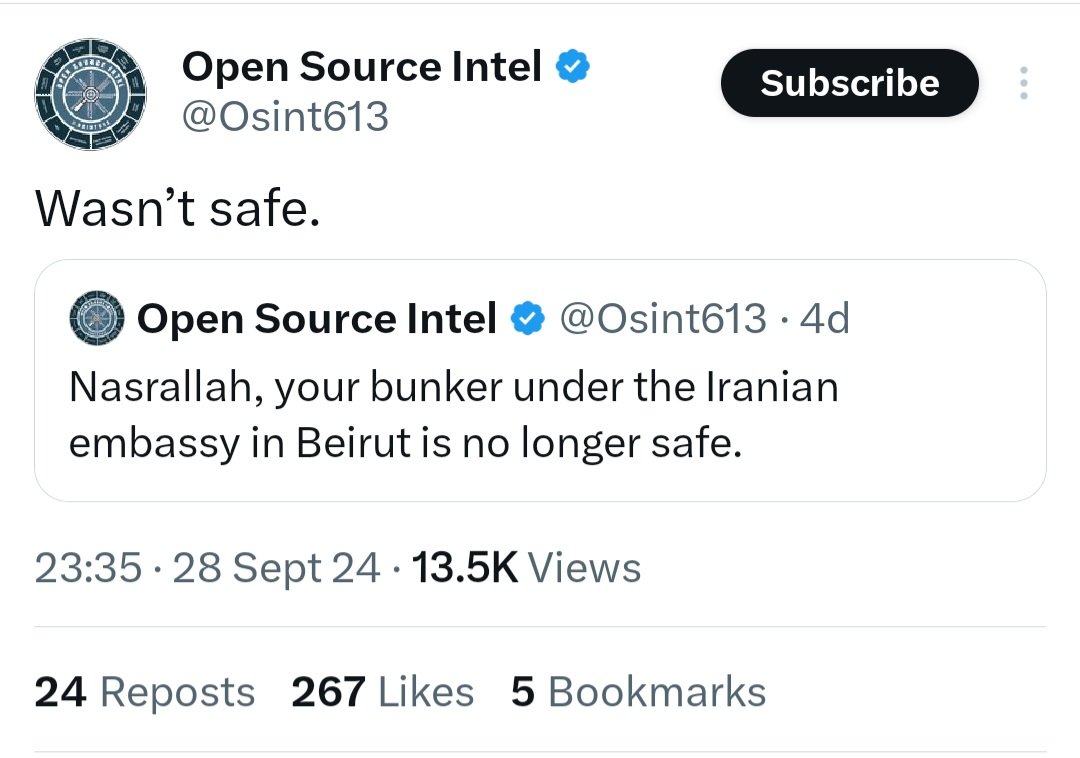Click the blue verified badge beside the author name
The width and height of the screenshot is (1080, 758).
coord(572,66)
